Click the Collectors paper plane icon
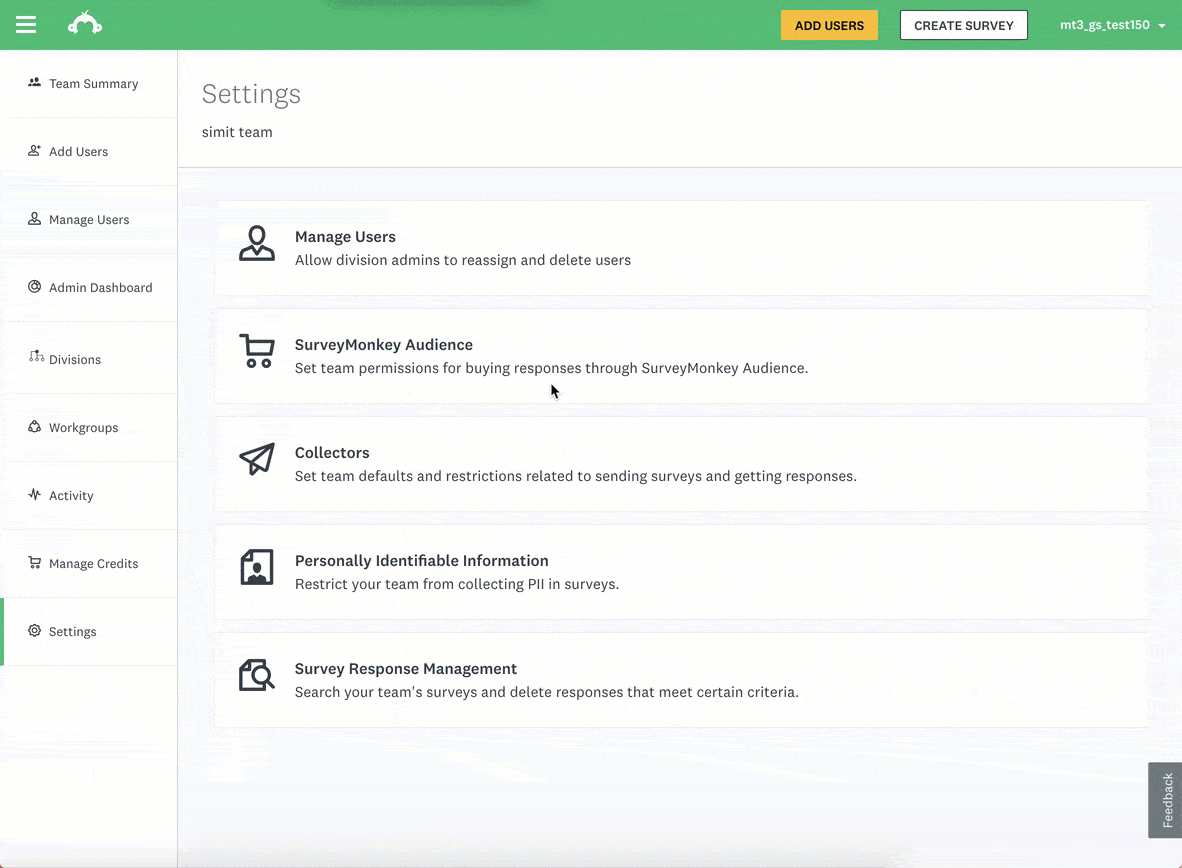 (256, 460)
